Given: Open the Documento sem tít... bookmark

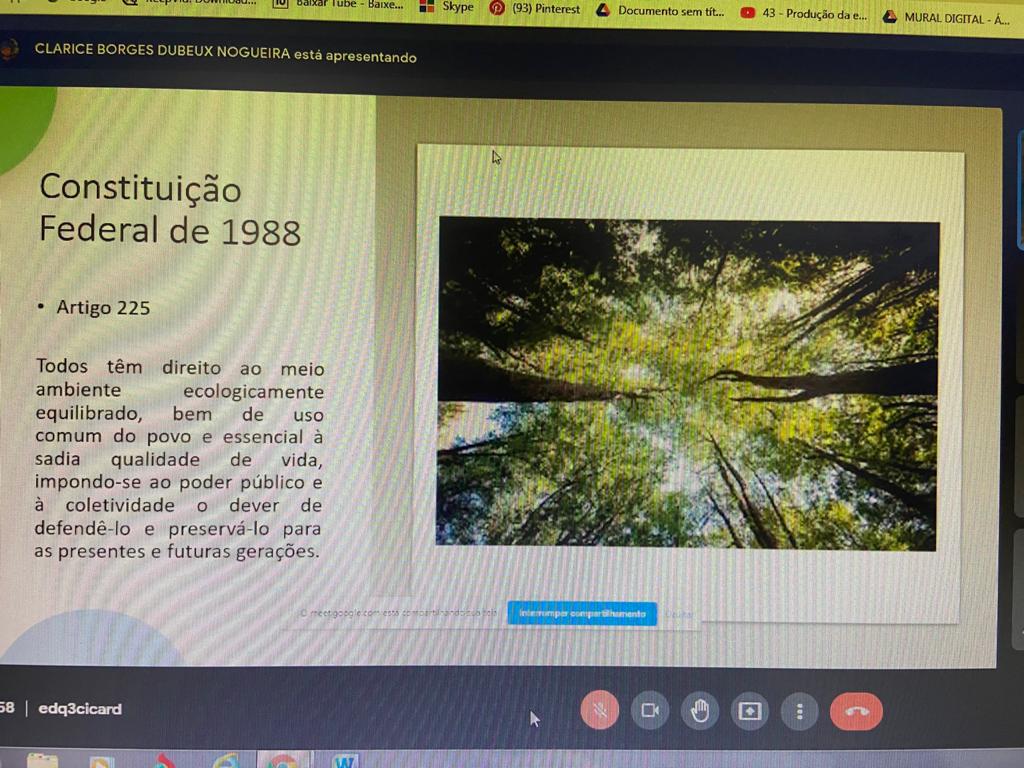Looking at the screenshot, I should point(661,10).
